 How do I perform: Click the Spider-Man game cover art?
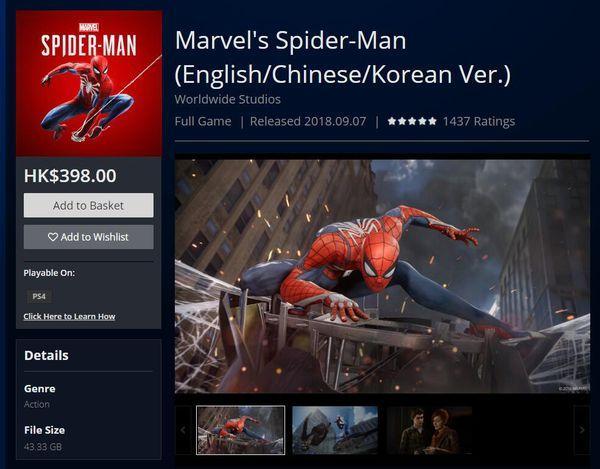pyautogui.click(x=89, y=83)
